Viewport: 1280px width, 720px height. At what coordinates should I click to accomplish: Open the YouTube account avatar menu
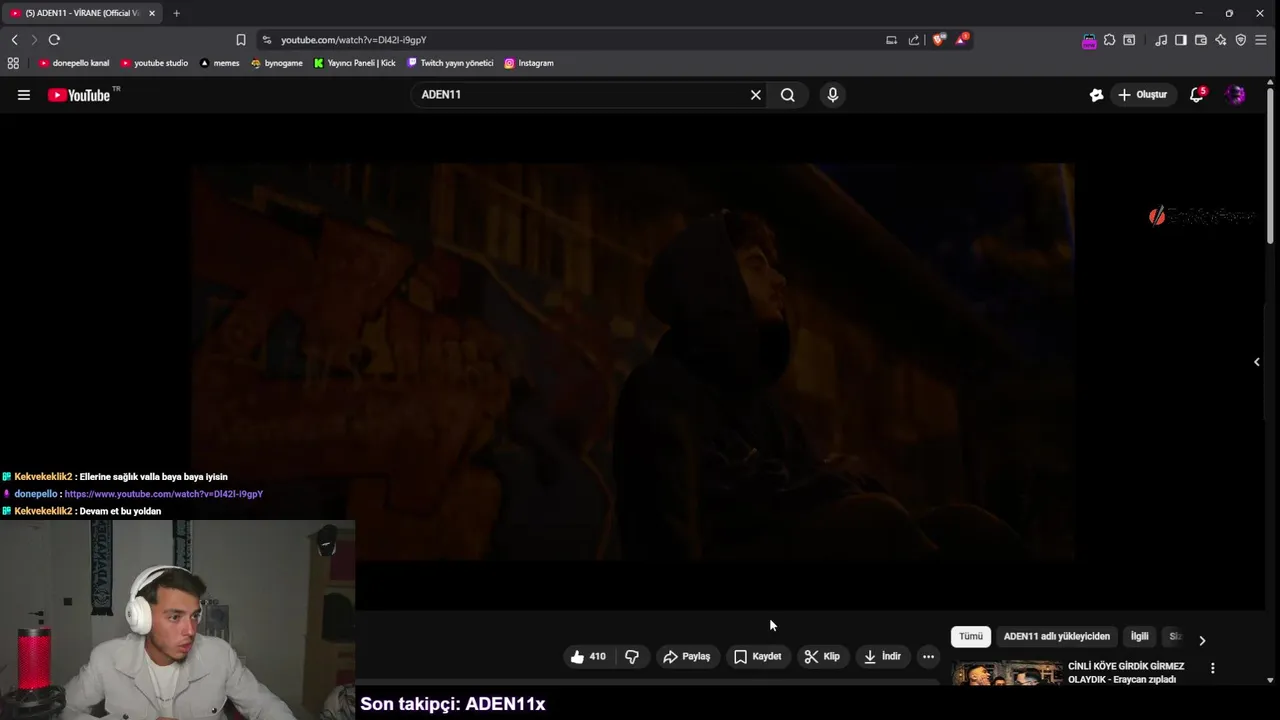coord(1236,95)
